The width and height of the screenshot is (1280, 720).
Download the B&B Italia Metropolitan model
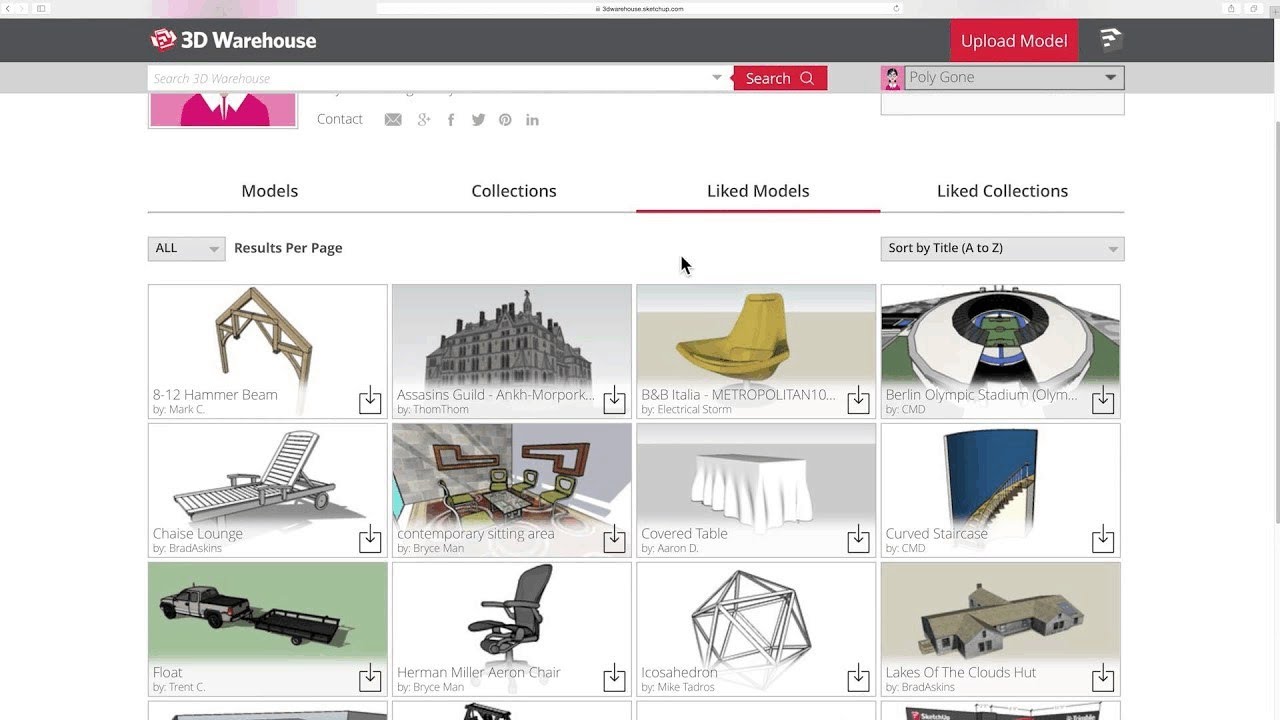pyautogui.click(x=858, y=400)
